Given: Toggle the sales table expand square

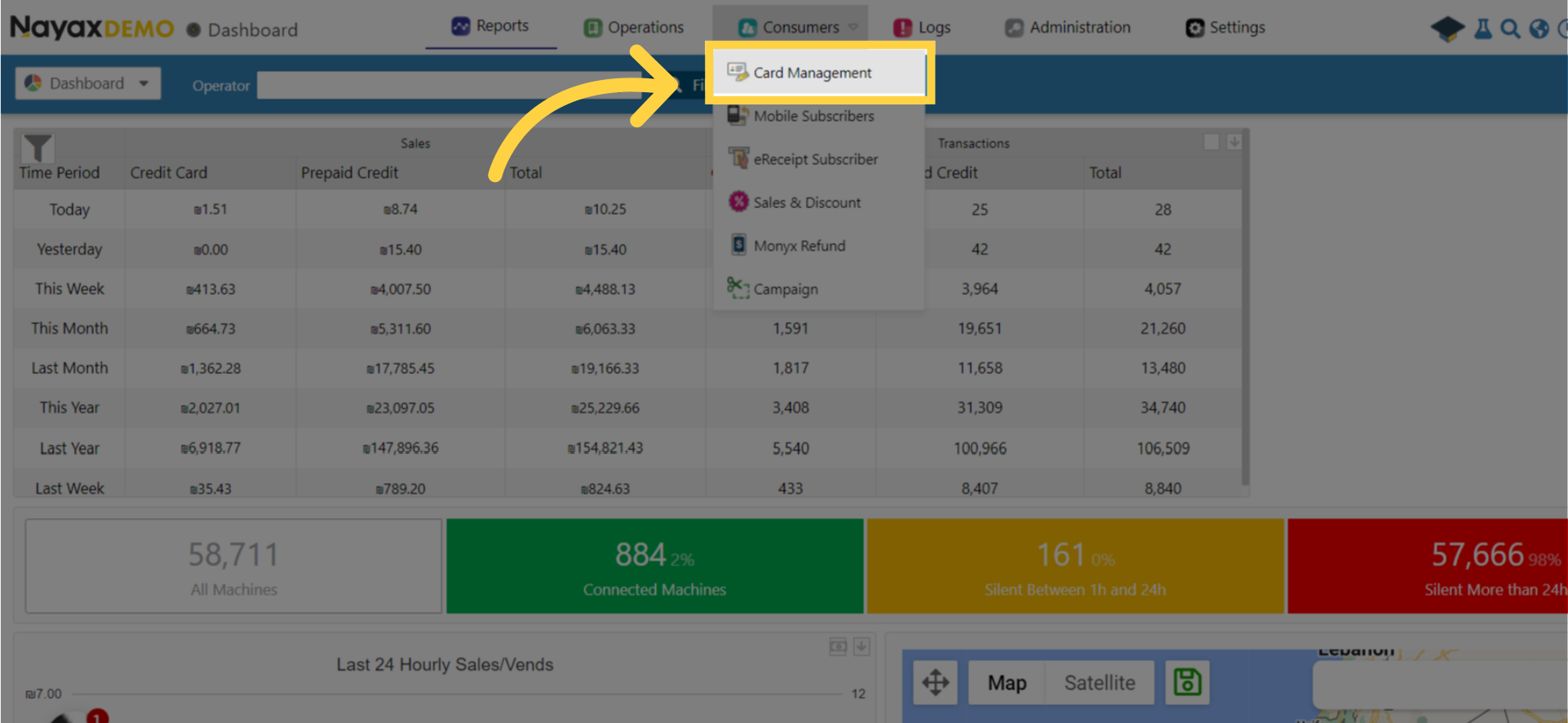Looking at the screenshot, I should point(1211,142).
